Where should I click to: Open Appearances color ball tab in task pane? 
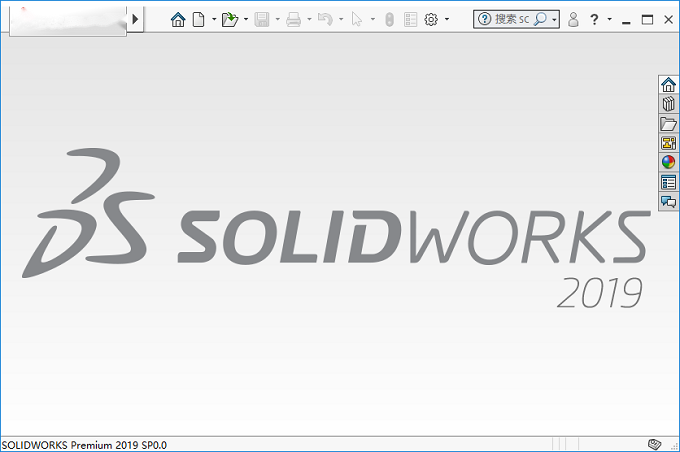tap(668, 163)
